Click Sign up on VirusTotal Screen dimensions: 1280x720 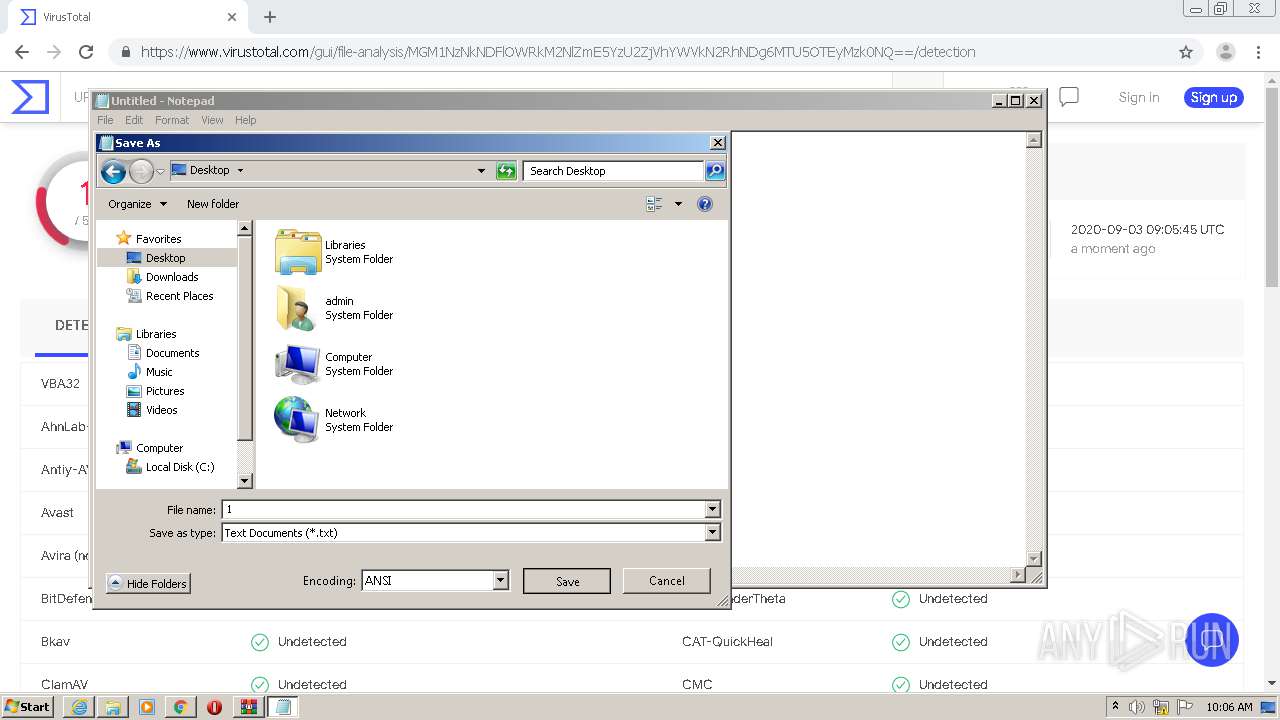point(1214,97)
